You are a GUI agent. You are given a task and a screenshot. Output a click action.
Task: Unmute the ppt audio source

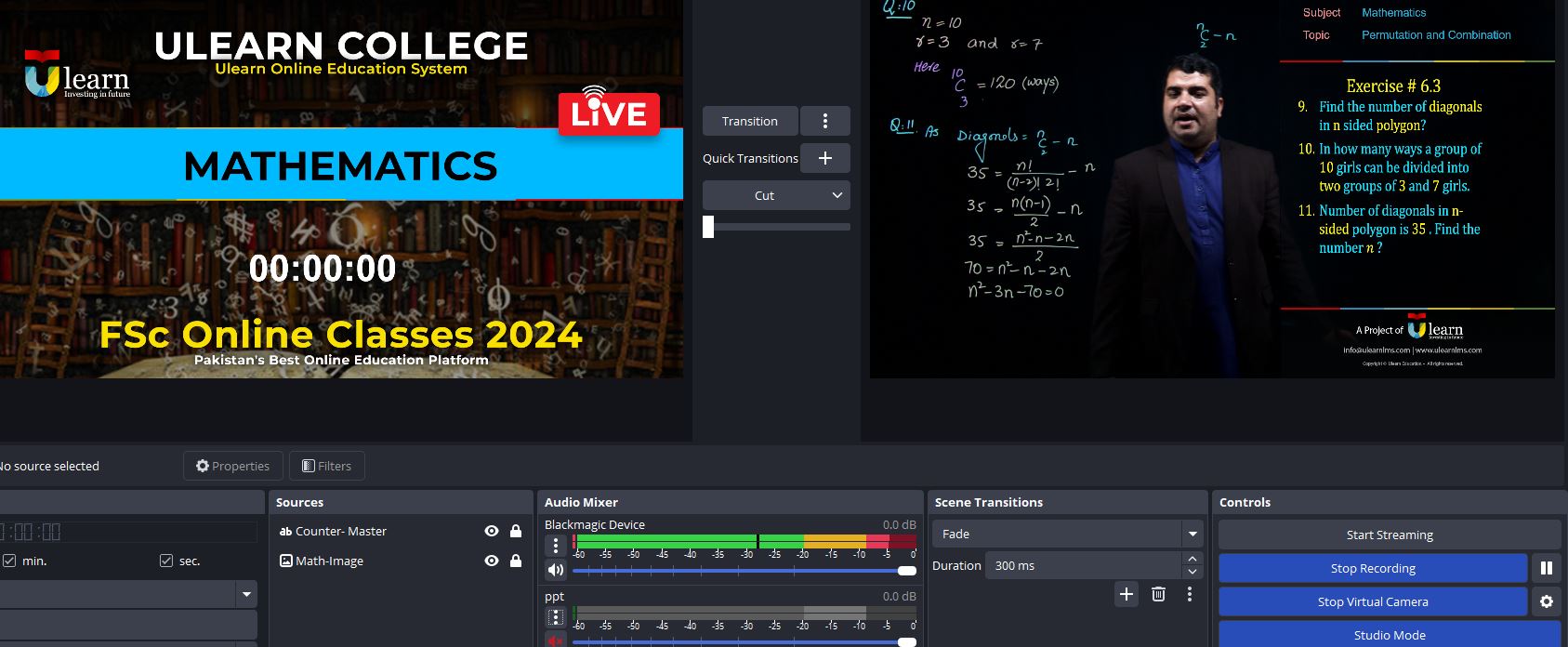555,640
